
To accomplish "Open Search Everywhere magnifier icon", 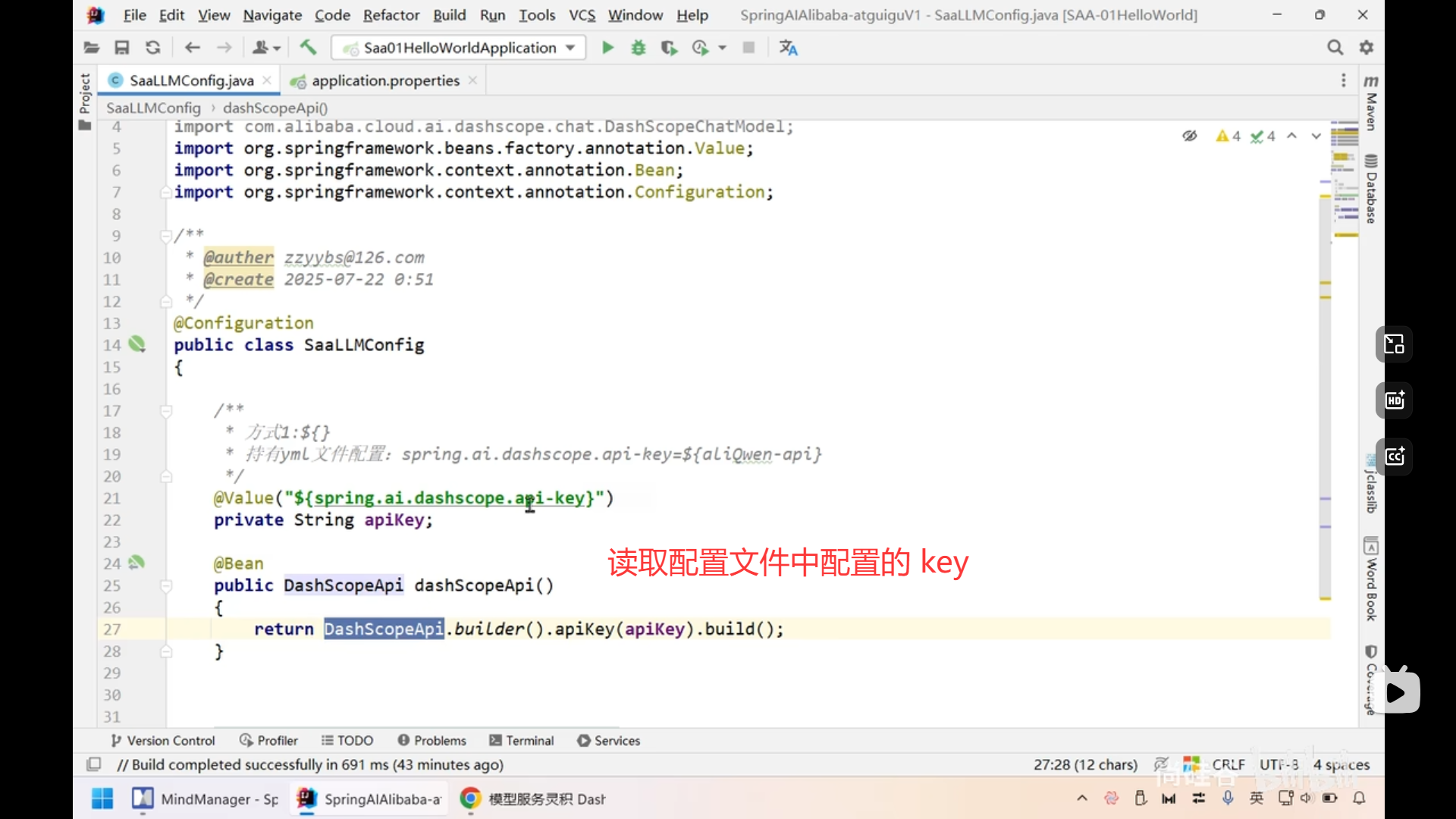I will 1335,48.
